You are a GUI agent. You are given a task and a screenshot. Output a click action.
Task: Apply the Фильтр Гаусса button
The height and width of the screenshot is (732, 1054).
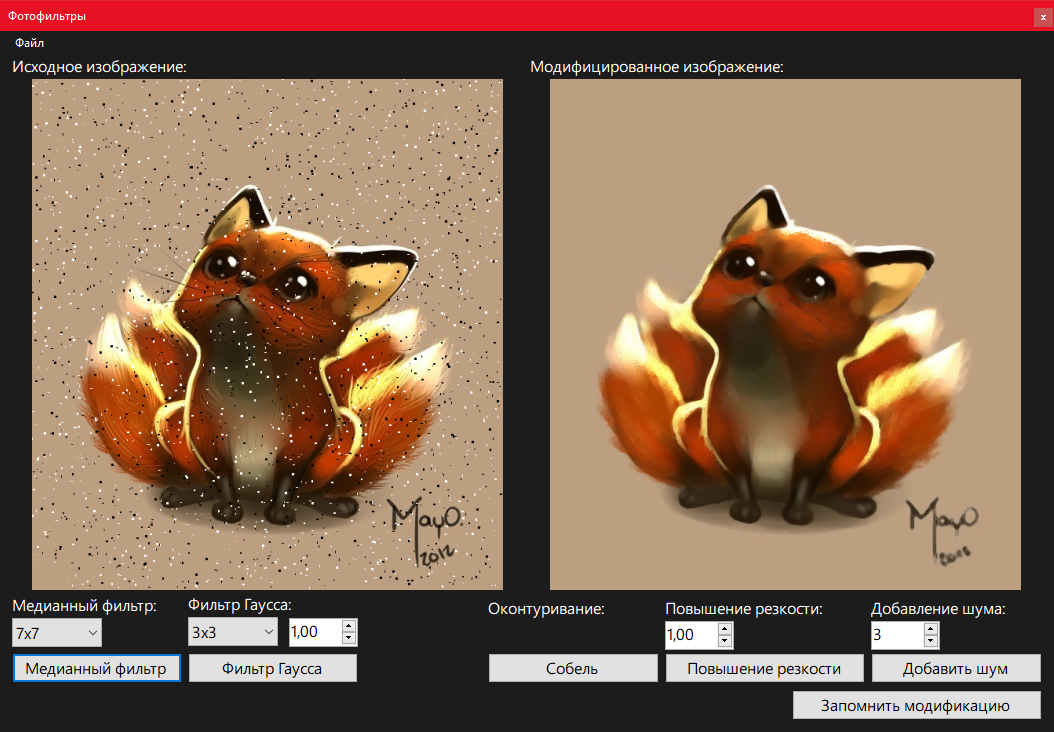272,668
